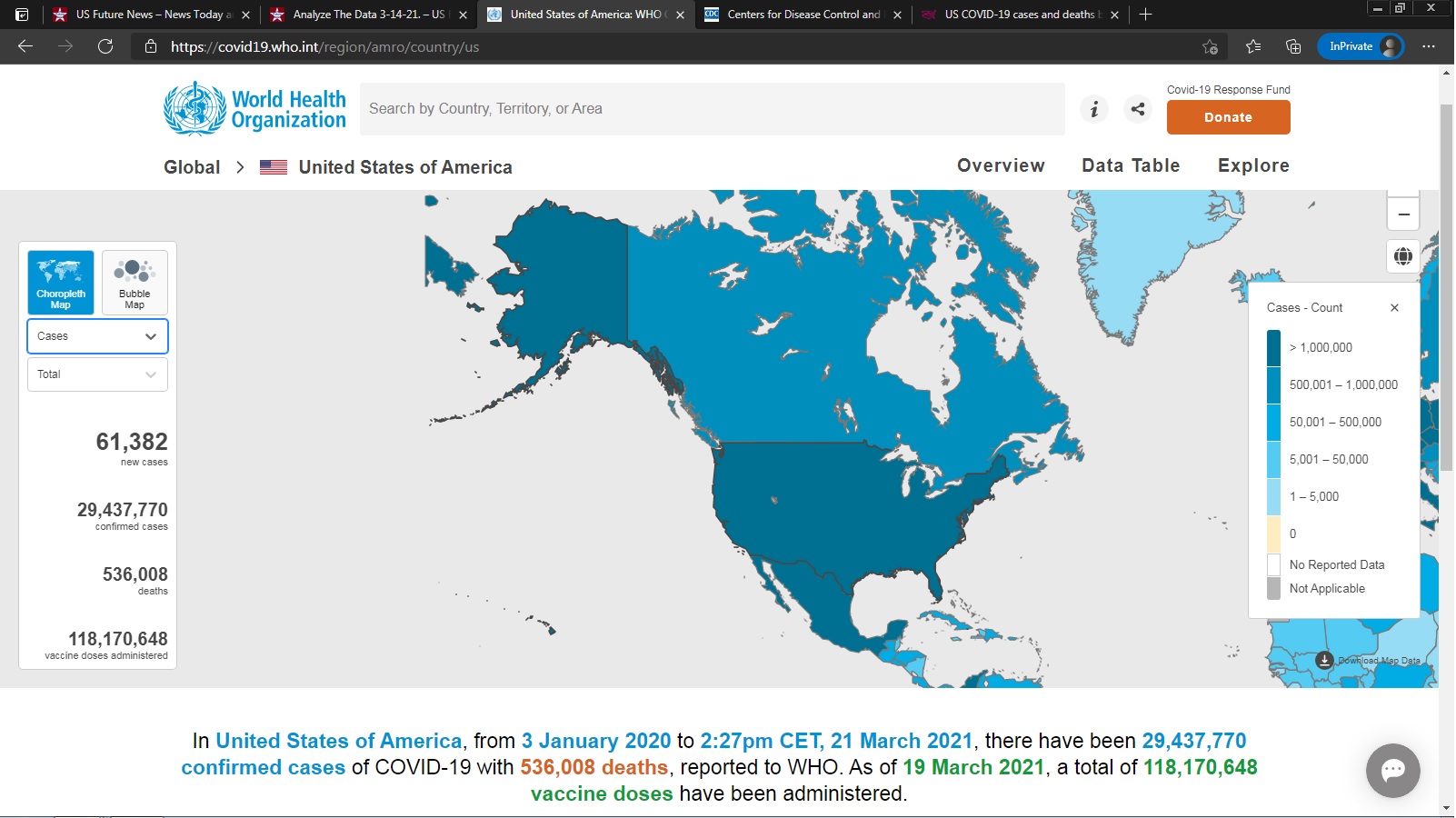Open browser settings ellipsis menu
The image size is (1456, 818).
pos(1429,46)
